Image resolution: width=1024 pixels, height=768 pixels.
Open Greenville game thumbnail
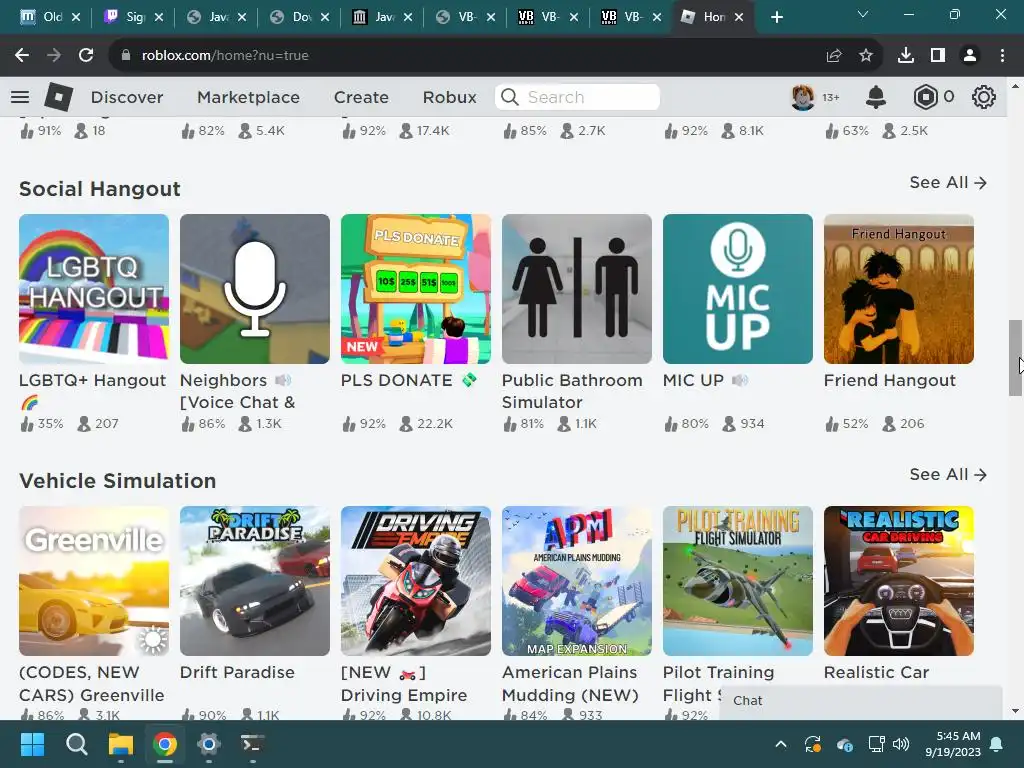coord(94,581)
